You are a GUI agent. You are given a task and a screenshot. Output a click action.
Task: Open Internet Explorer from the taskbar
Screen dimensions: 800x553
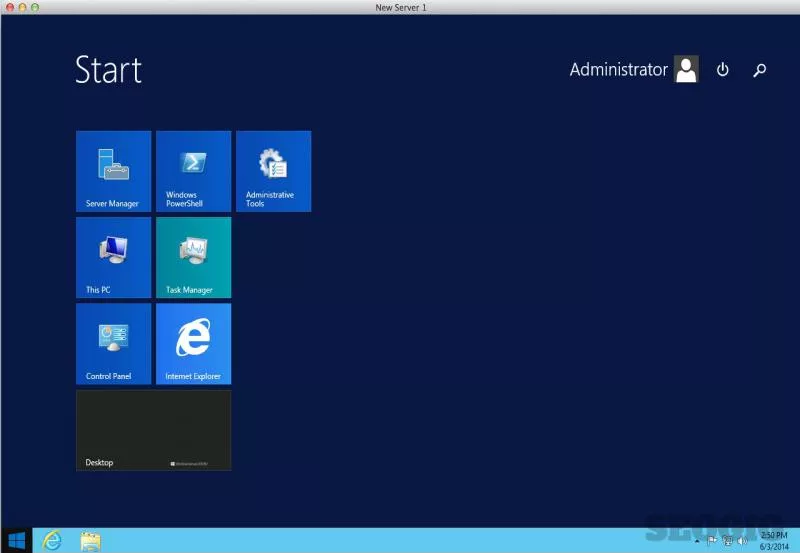point(52,540)
